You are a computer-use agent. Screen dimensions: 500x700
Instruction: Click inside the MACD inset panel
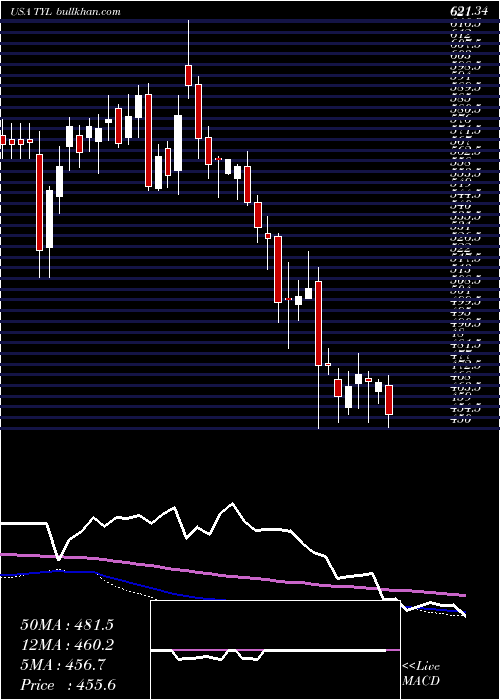(x=275, y=650)
